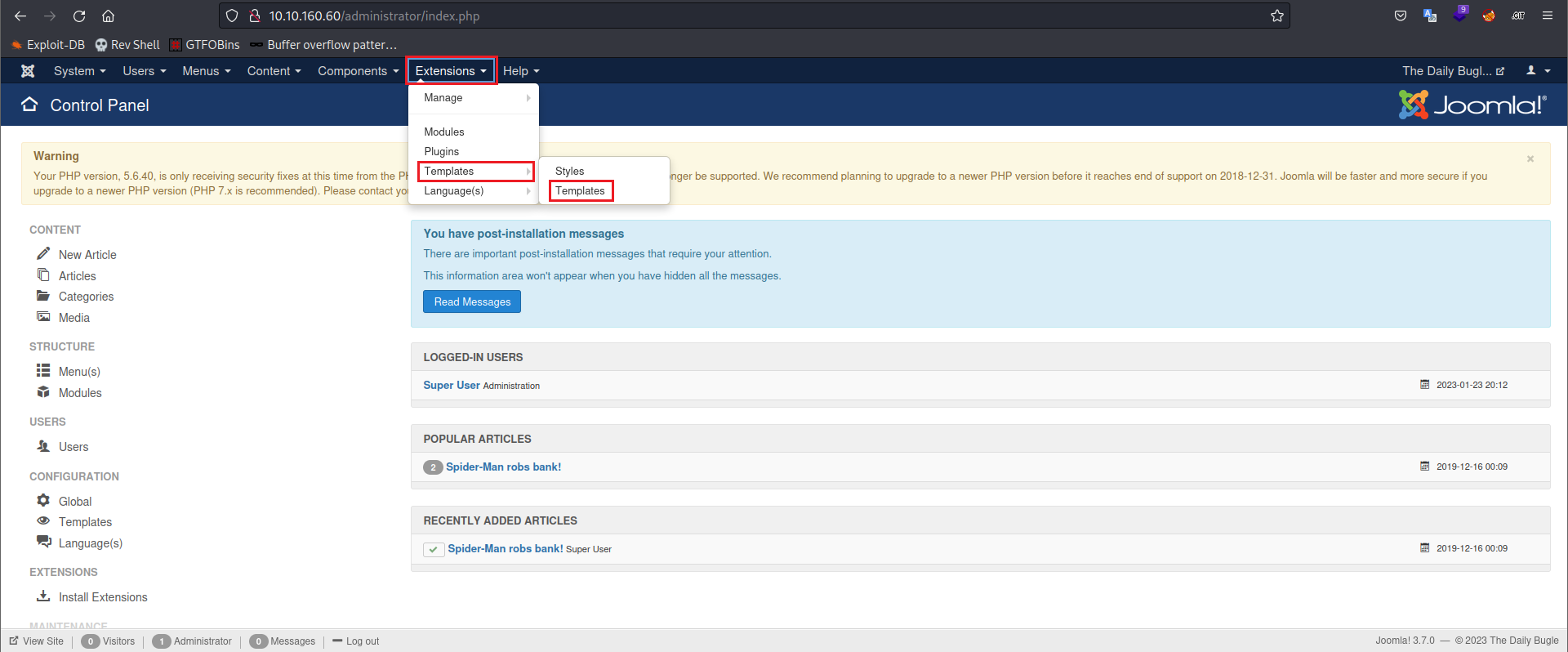Click the browser reload icon
Screen dimensions: 1568x652
[x=79, y=16]
